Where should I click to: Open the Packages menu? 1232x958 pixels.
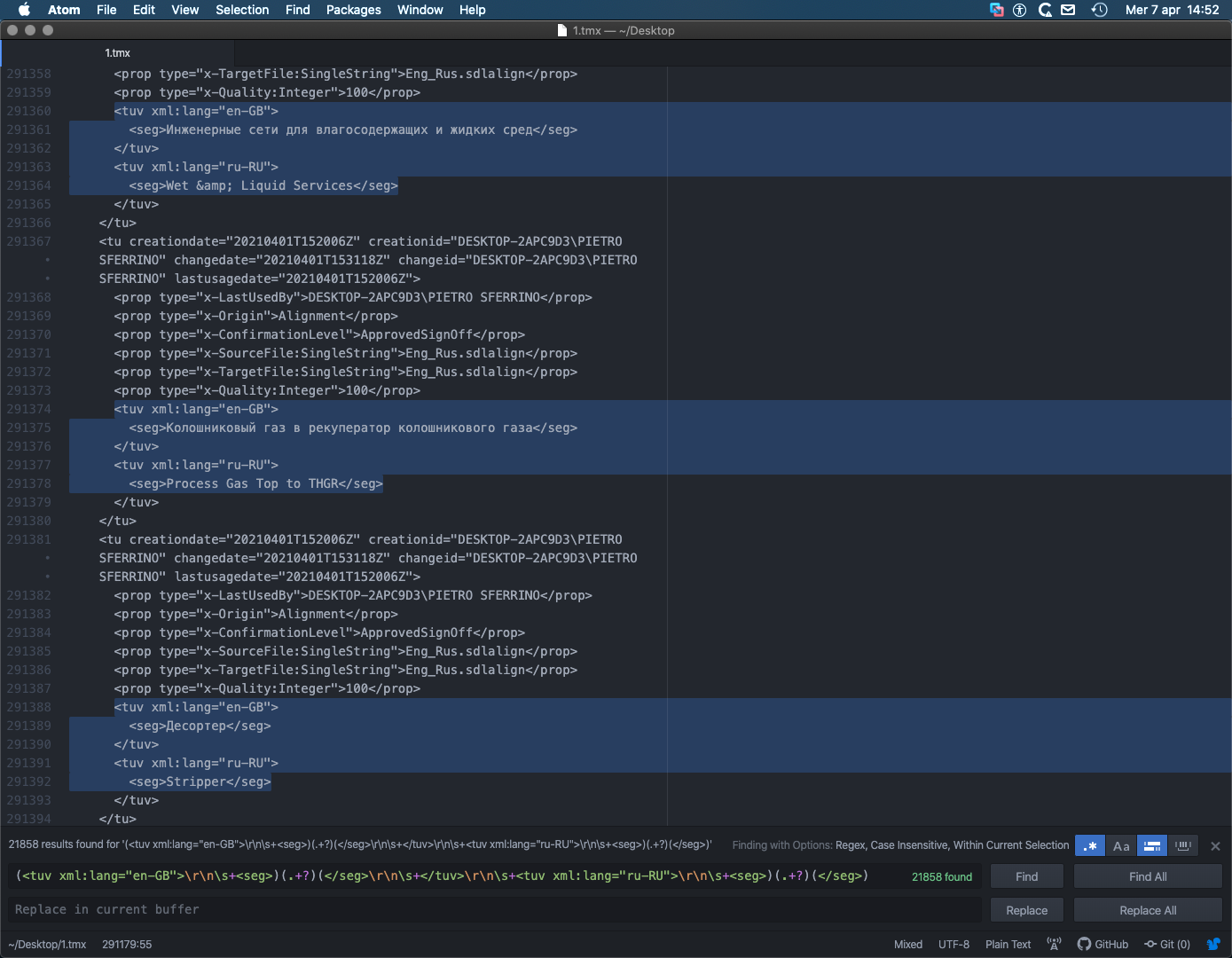coord(353,10)
